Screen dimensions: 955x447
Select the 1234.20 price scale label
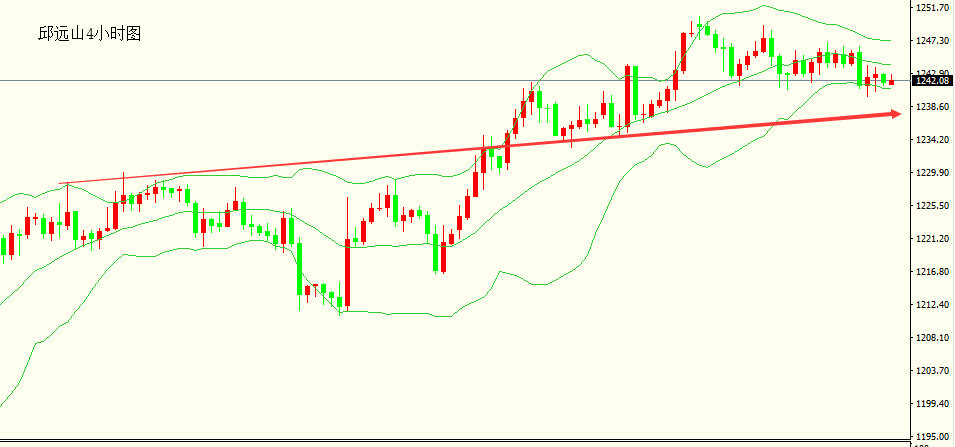(x=933, y=140)
